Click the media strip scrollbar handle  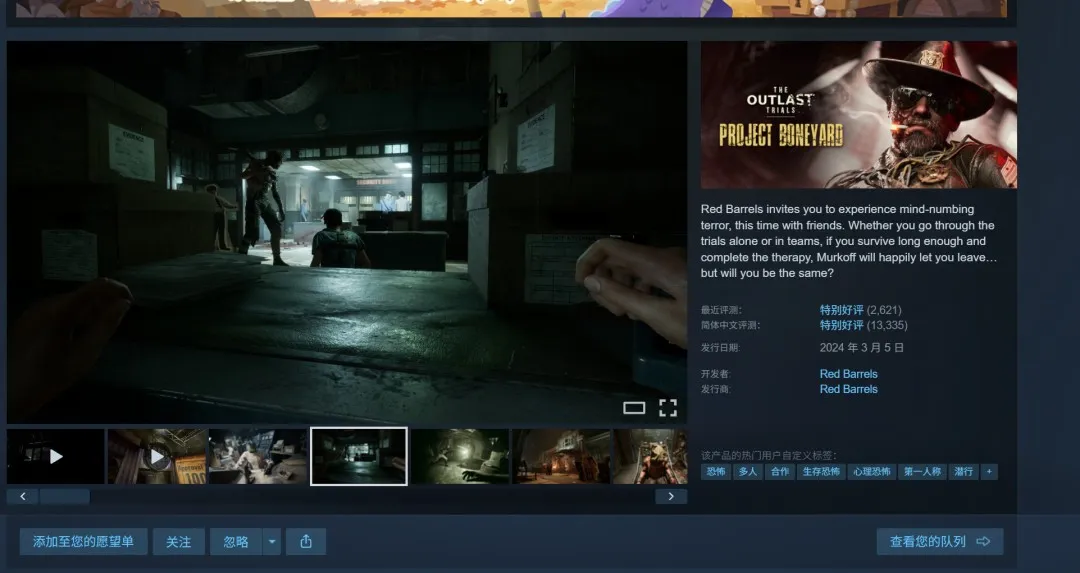tap(65, 497)
